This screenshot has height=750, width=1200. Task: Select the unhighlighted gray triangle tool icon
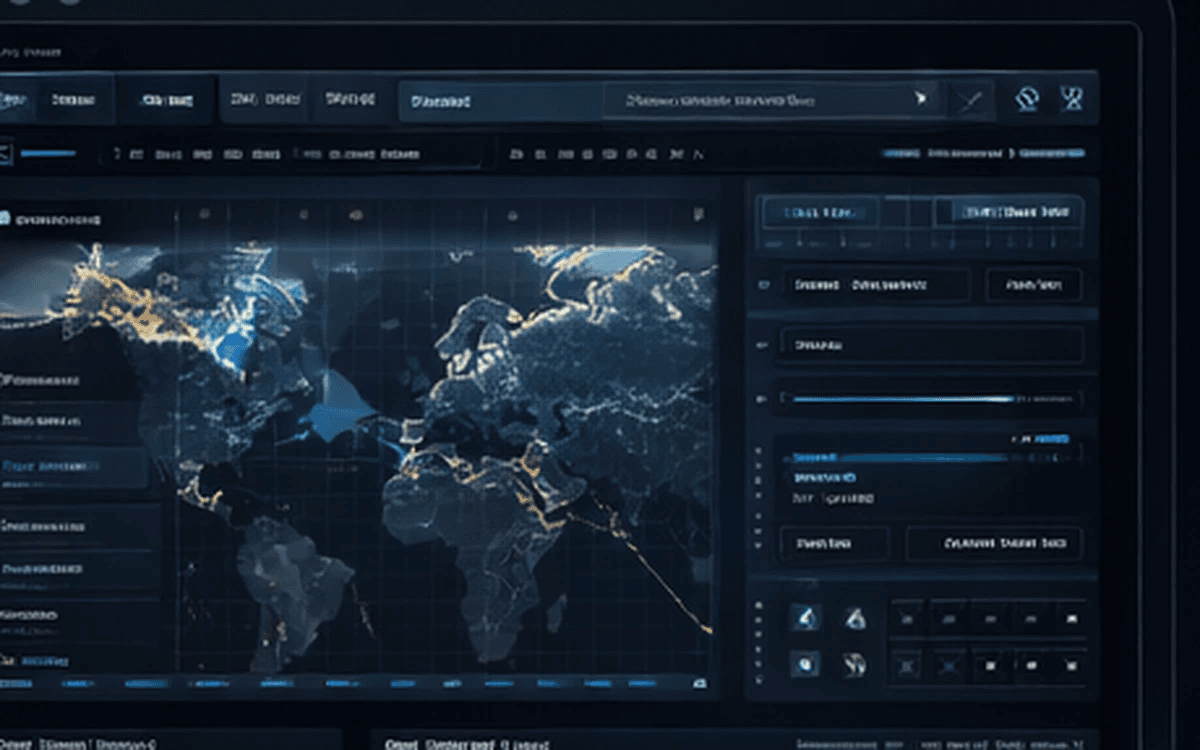pos(853,618)
